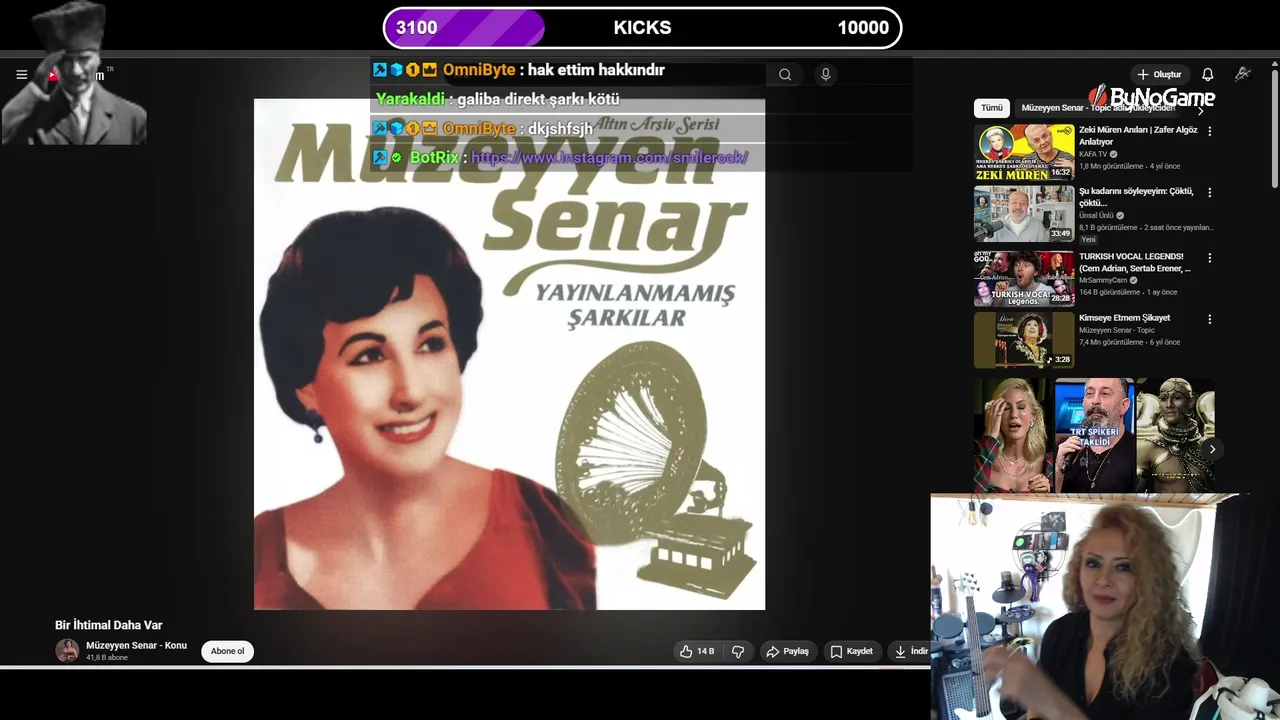The height and width of the screenshot is (720, 1280).
Task: Open the Müzeyyen Senar - Konu channel name
Action: tap(136, 645)
